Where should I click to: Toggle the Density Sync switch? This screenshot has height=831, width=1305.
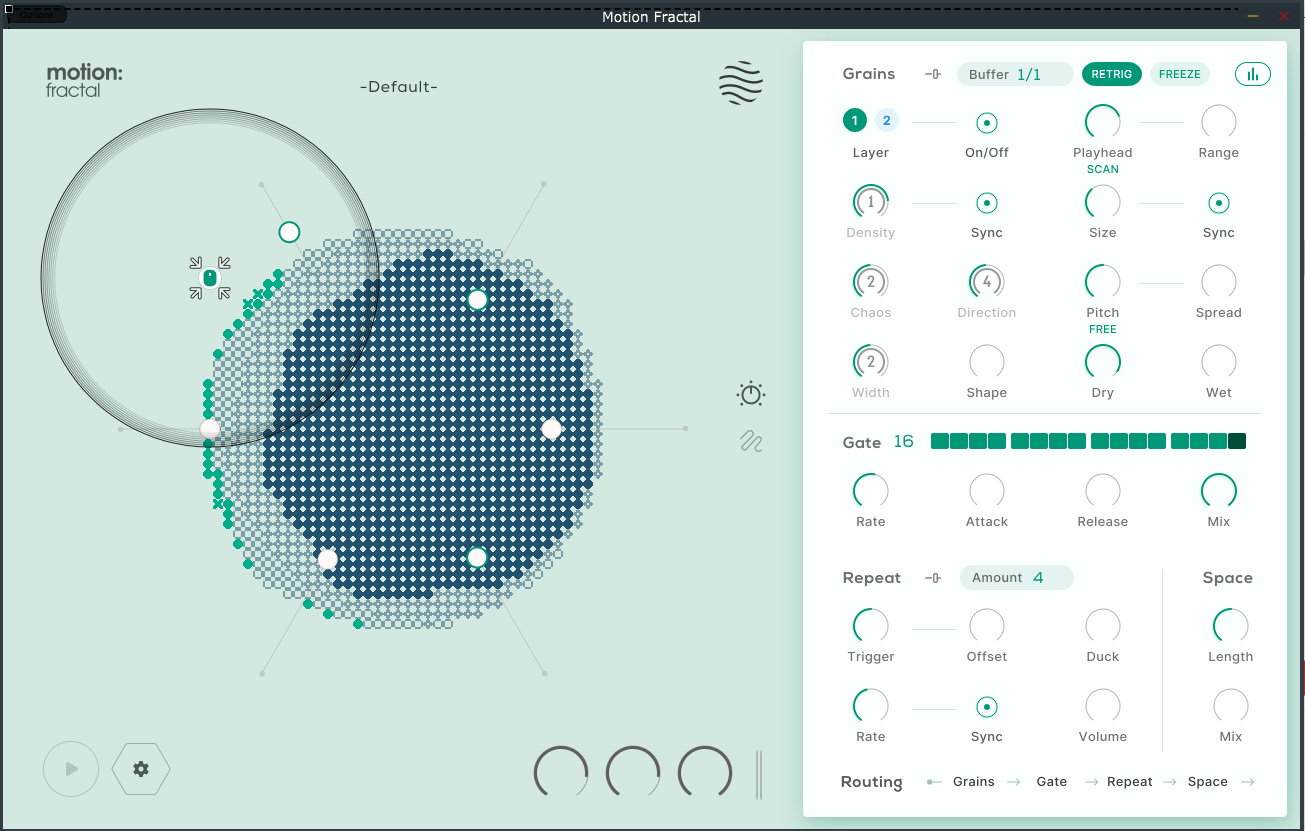(987, 203)
